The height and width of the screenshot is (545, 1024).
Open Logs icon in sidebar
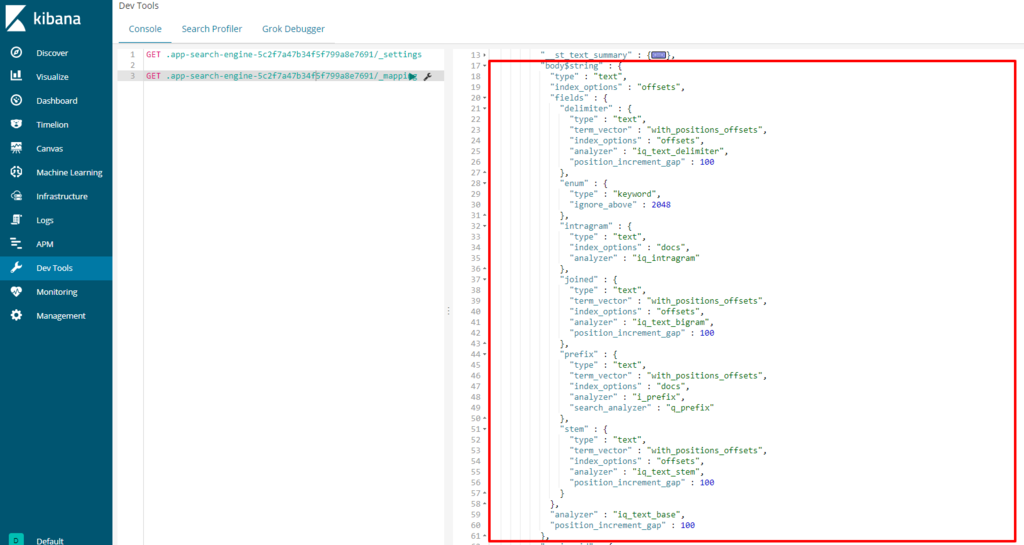pos(16,220)
